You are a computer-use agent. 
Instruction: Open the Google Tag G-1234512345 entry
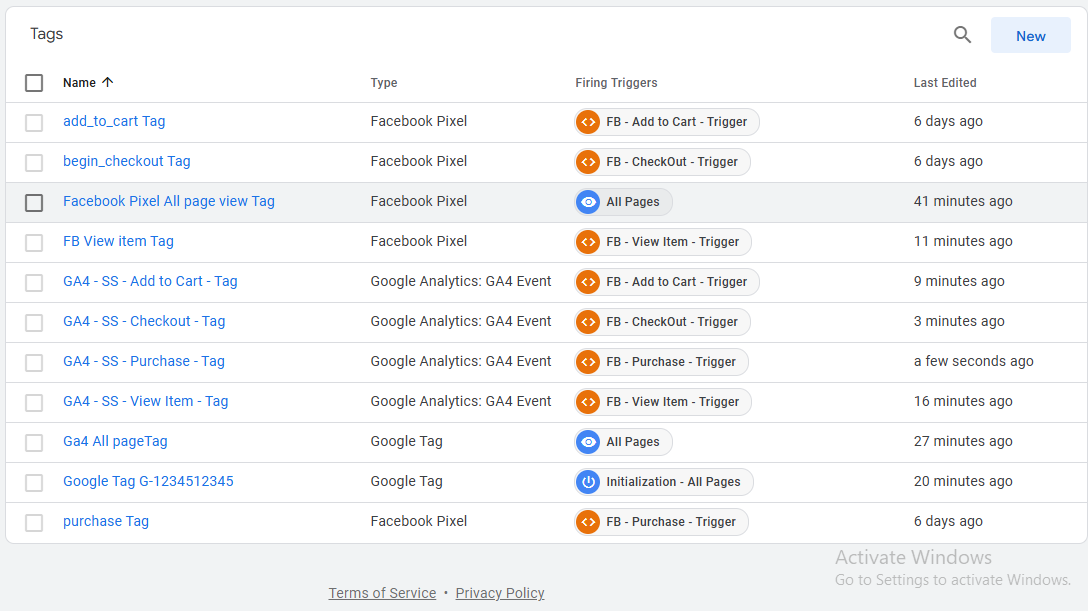[148, 481]
